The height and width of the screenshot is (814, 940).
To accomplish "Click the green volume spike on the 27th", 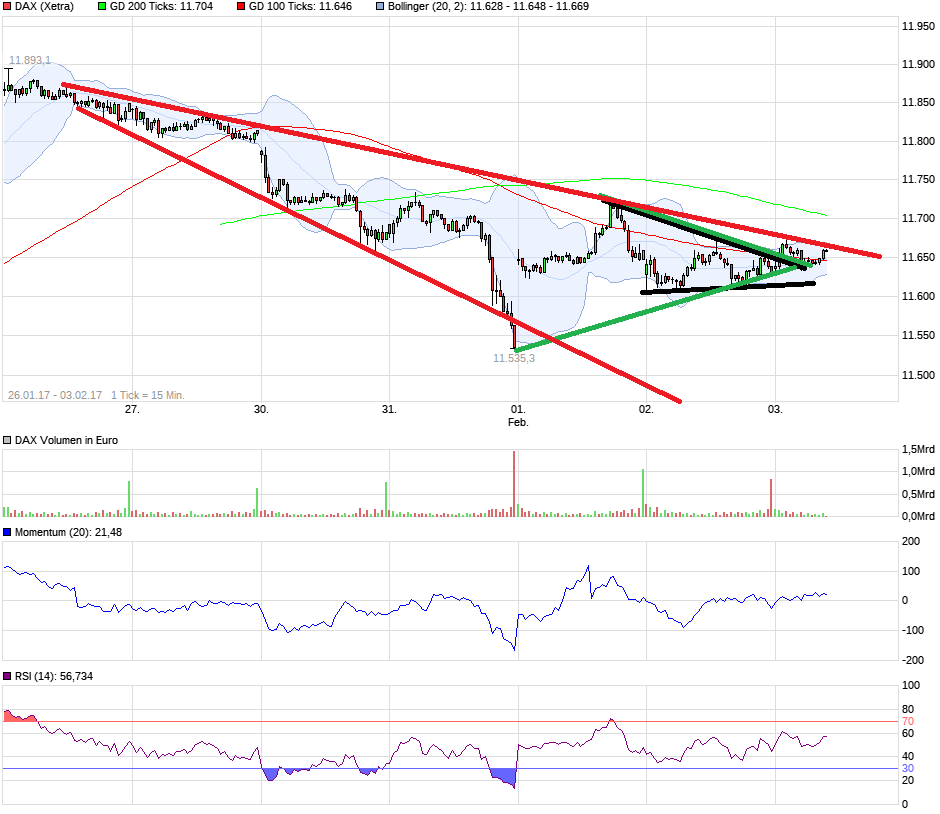I will 129,499.
